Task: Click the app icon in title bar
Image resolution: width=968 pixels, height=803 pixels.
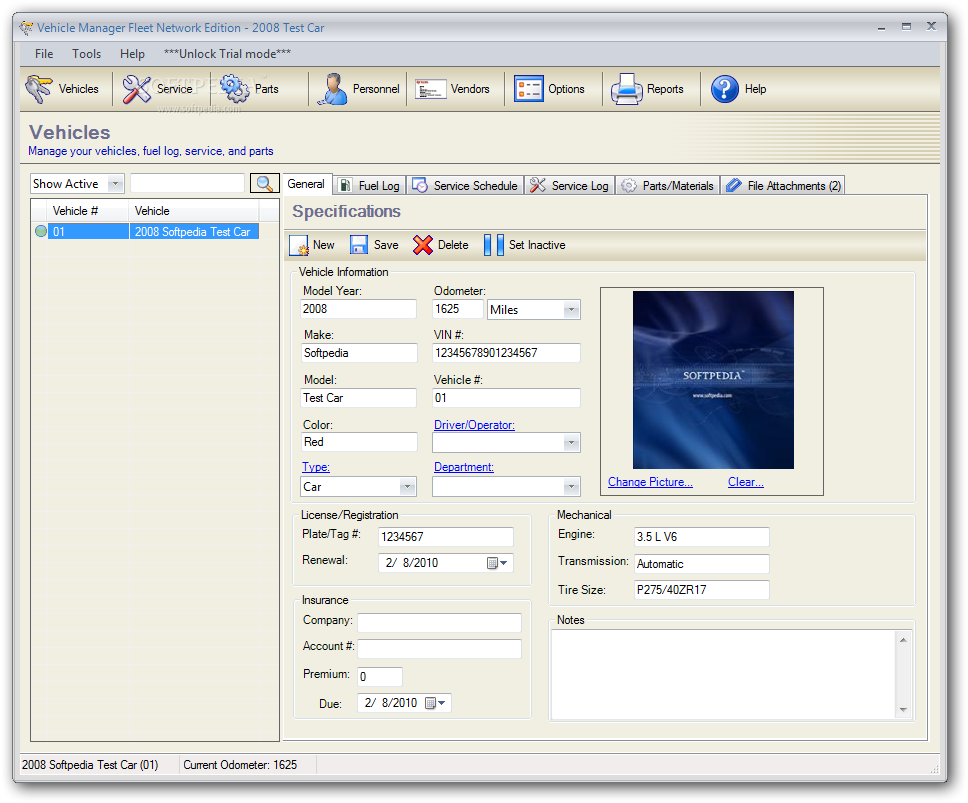Action: (x=26, y=28)
